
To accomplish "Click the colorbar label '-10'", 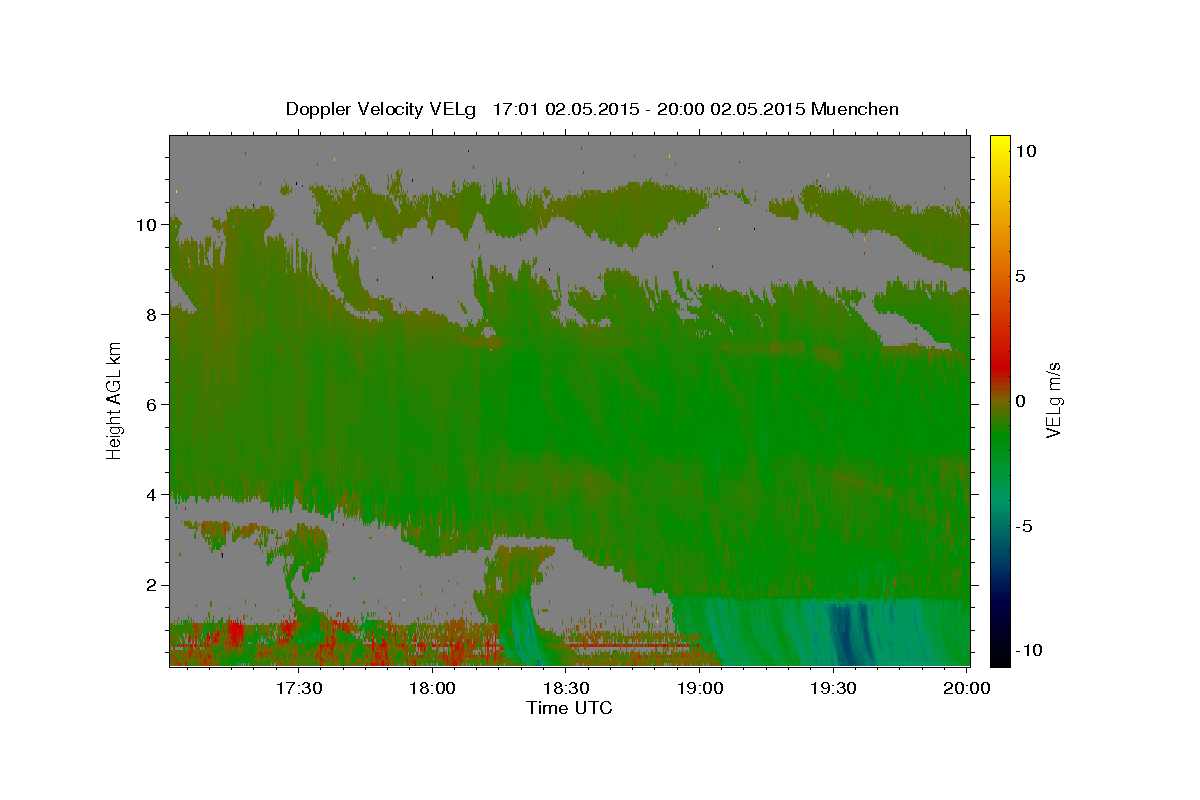I will click(x=1028, y=650).
